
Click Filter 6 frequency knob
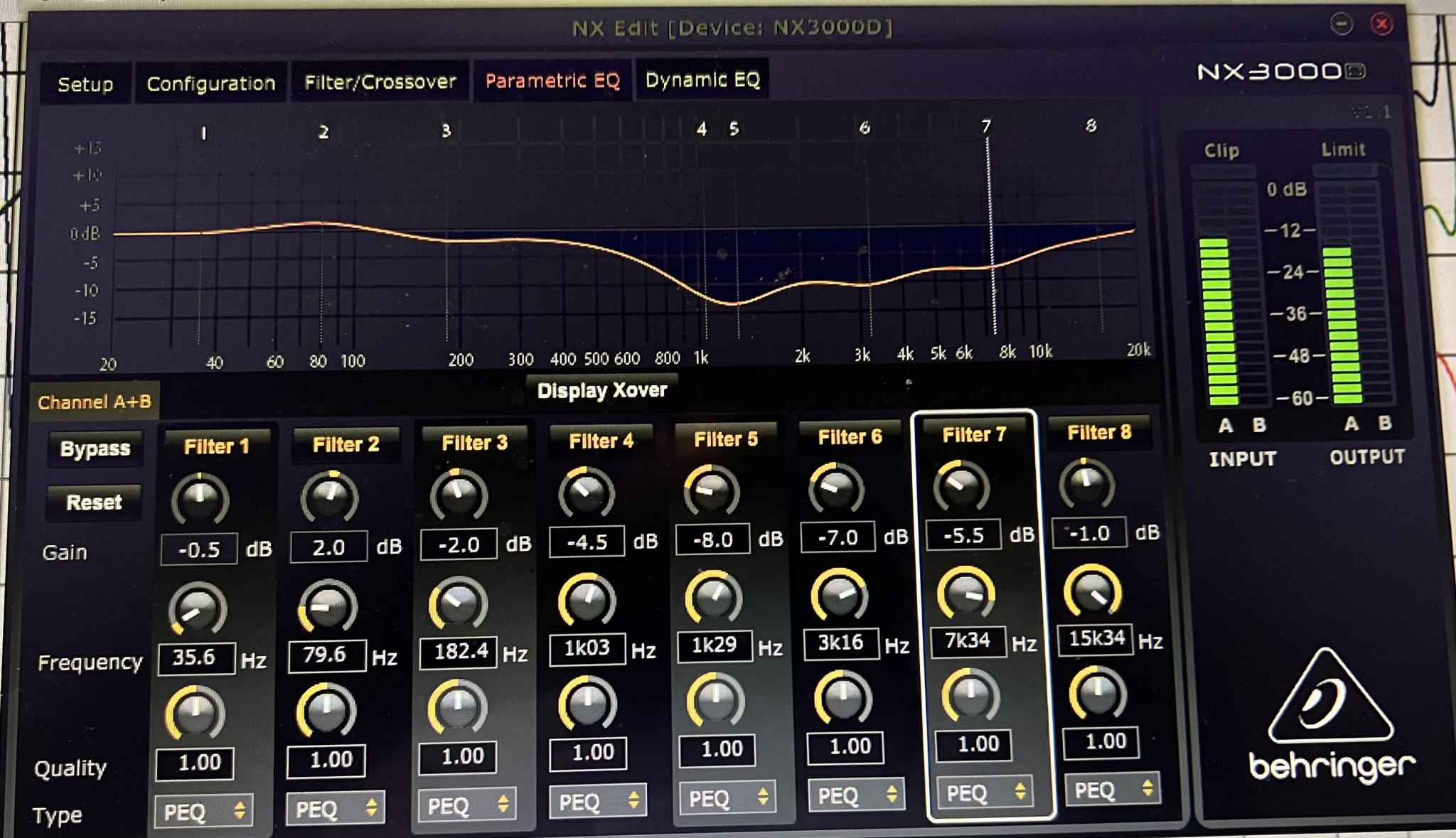click(x=840, y=594)
